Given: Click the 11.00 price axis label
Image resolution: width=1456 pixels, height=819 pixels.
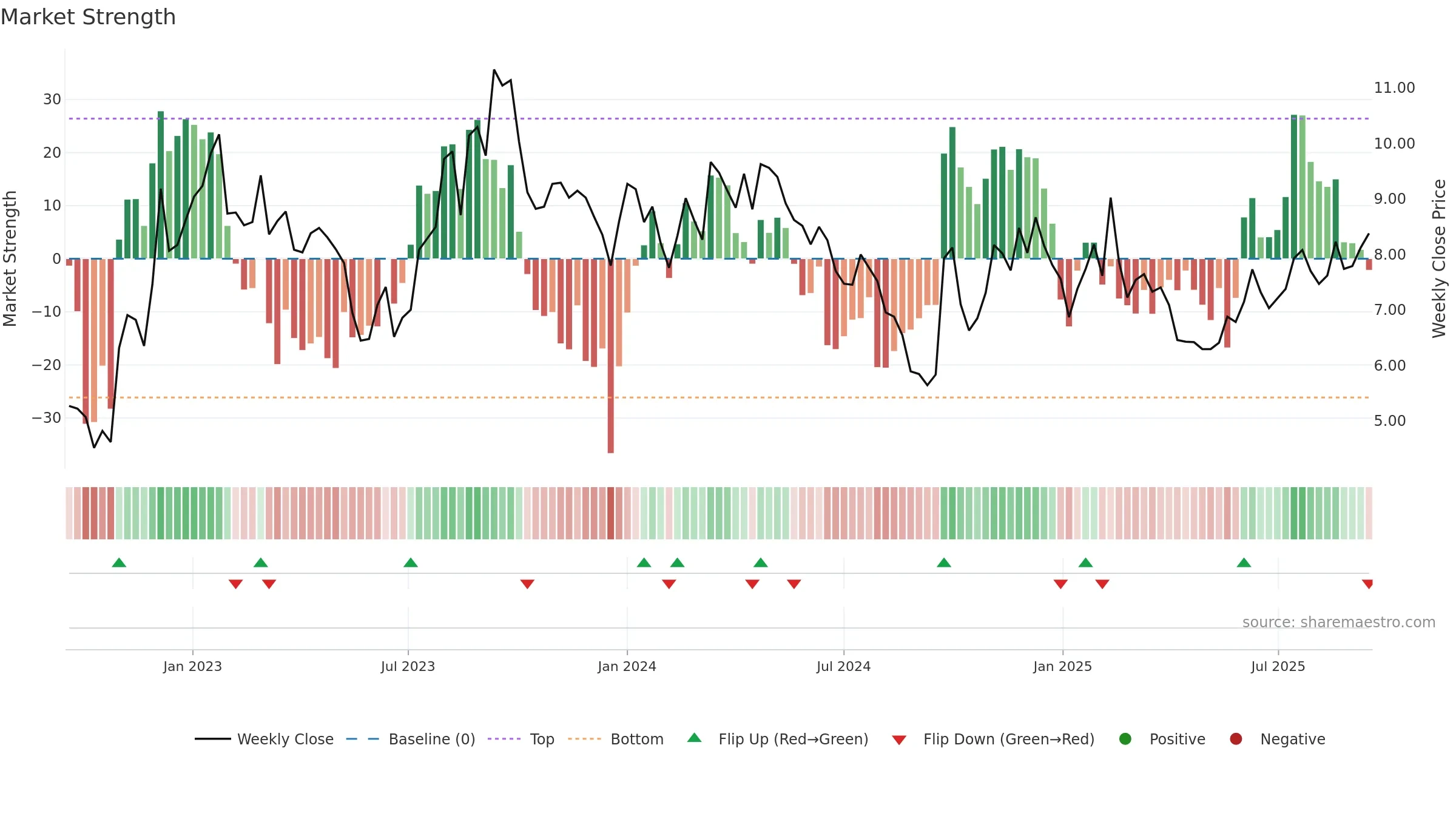Looking at the screenshot, I should 1394,88.
